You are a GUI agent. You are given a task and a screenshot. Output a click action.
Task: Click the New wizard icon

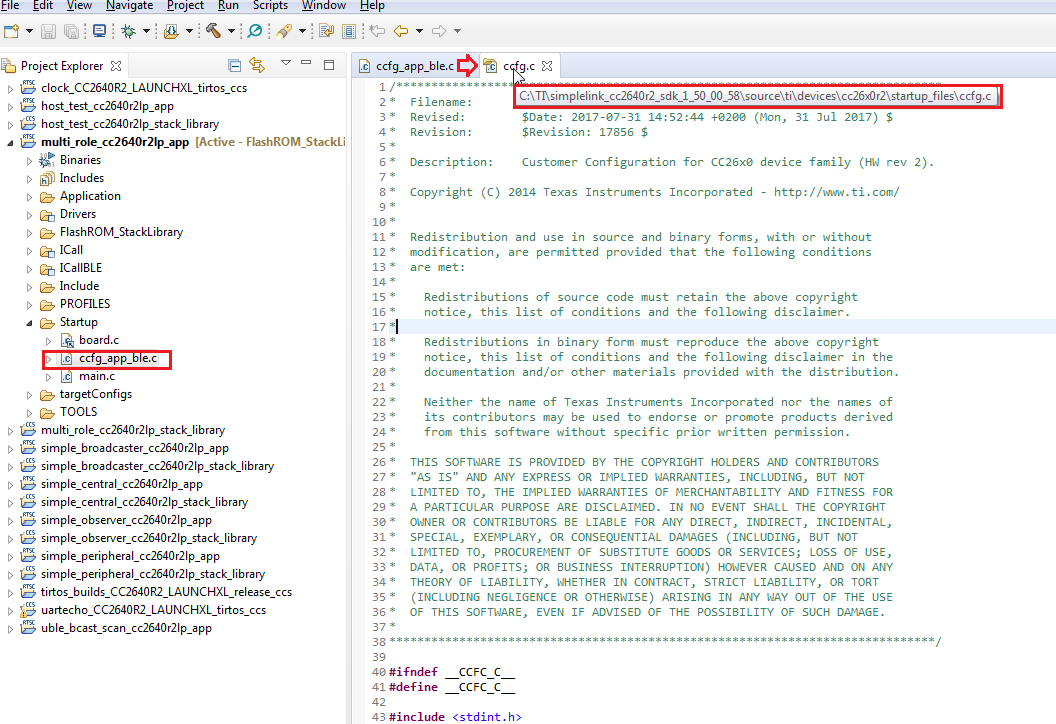coord(11,31)
